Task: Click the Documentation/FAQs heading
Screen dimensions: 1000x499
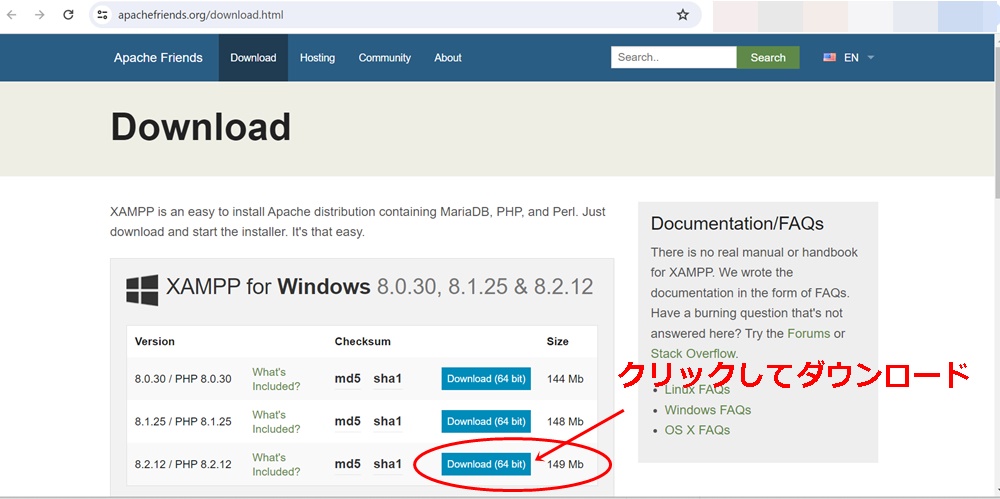Action: point(737,223)
